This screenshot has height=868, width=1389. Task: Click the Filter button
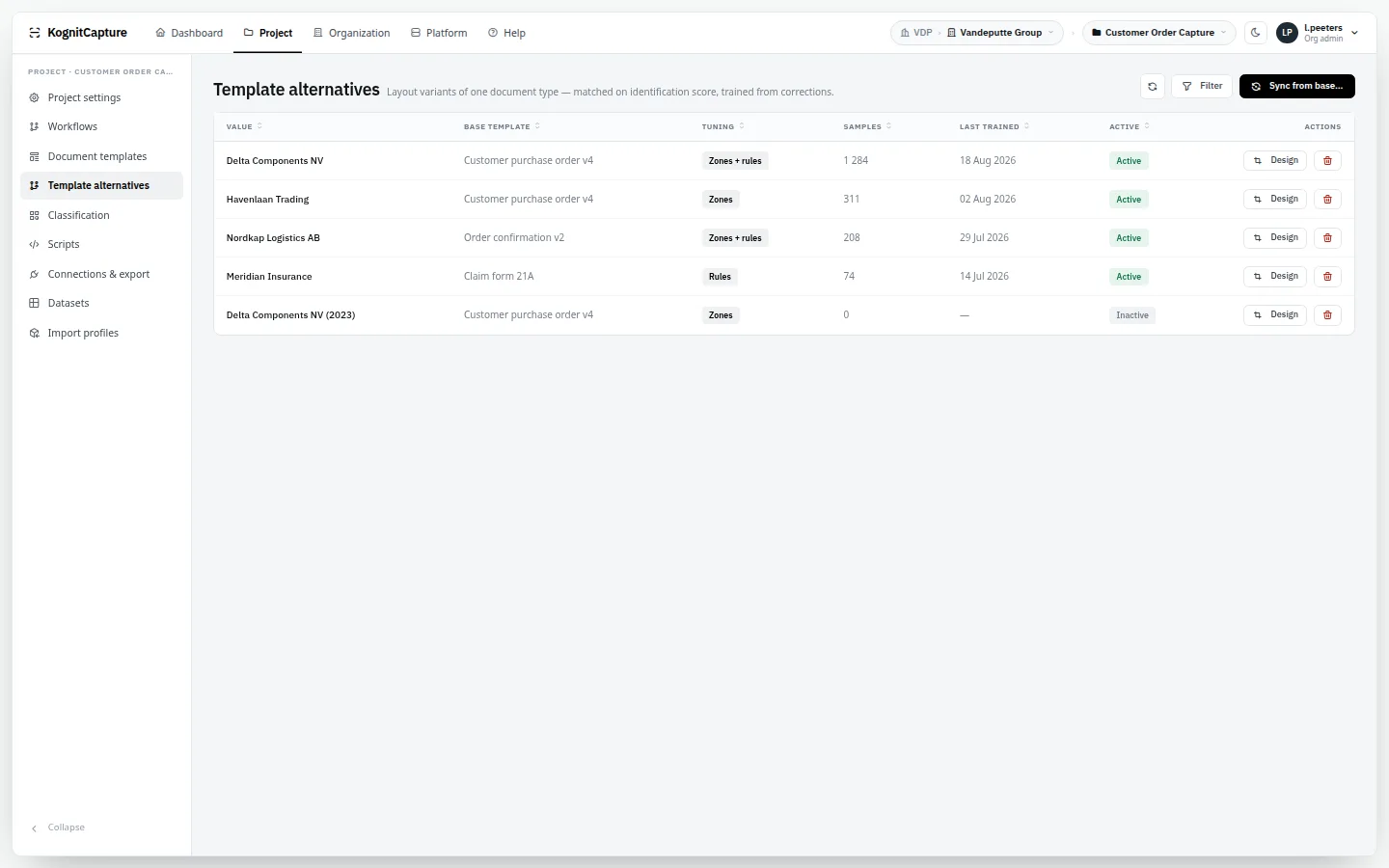1202,86
